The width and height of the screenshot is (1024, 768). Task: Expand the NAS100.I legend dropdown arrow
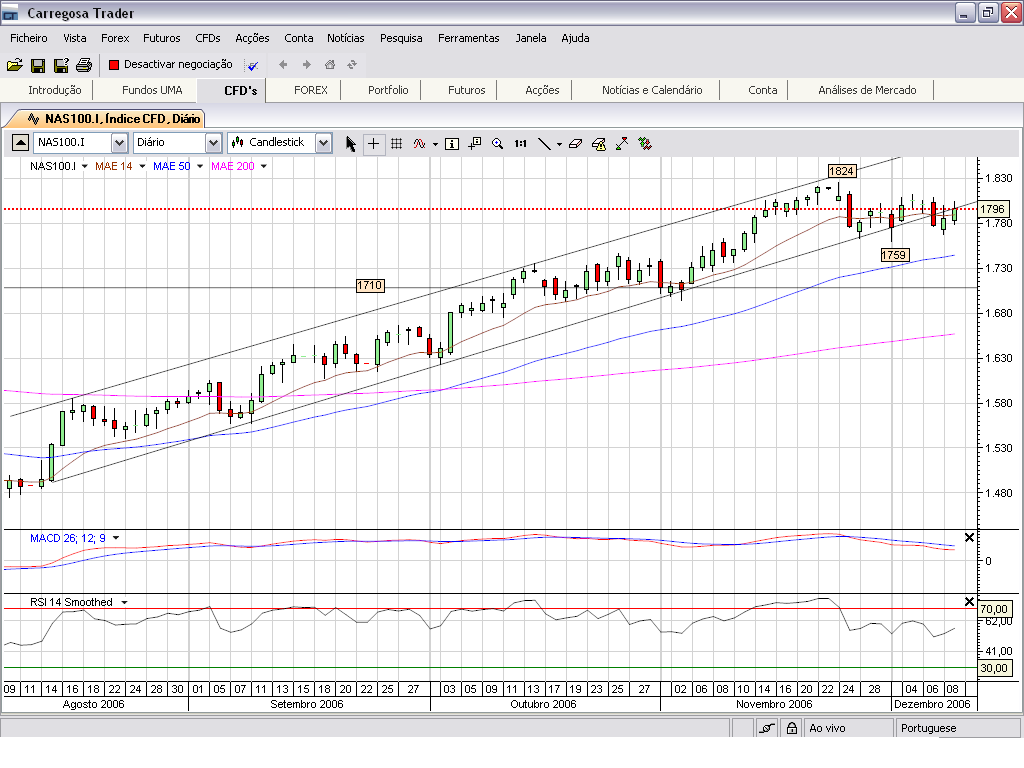point(84,167)
